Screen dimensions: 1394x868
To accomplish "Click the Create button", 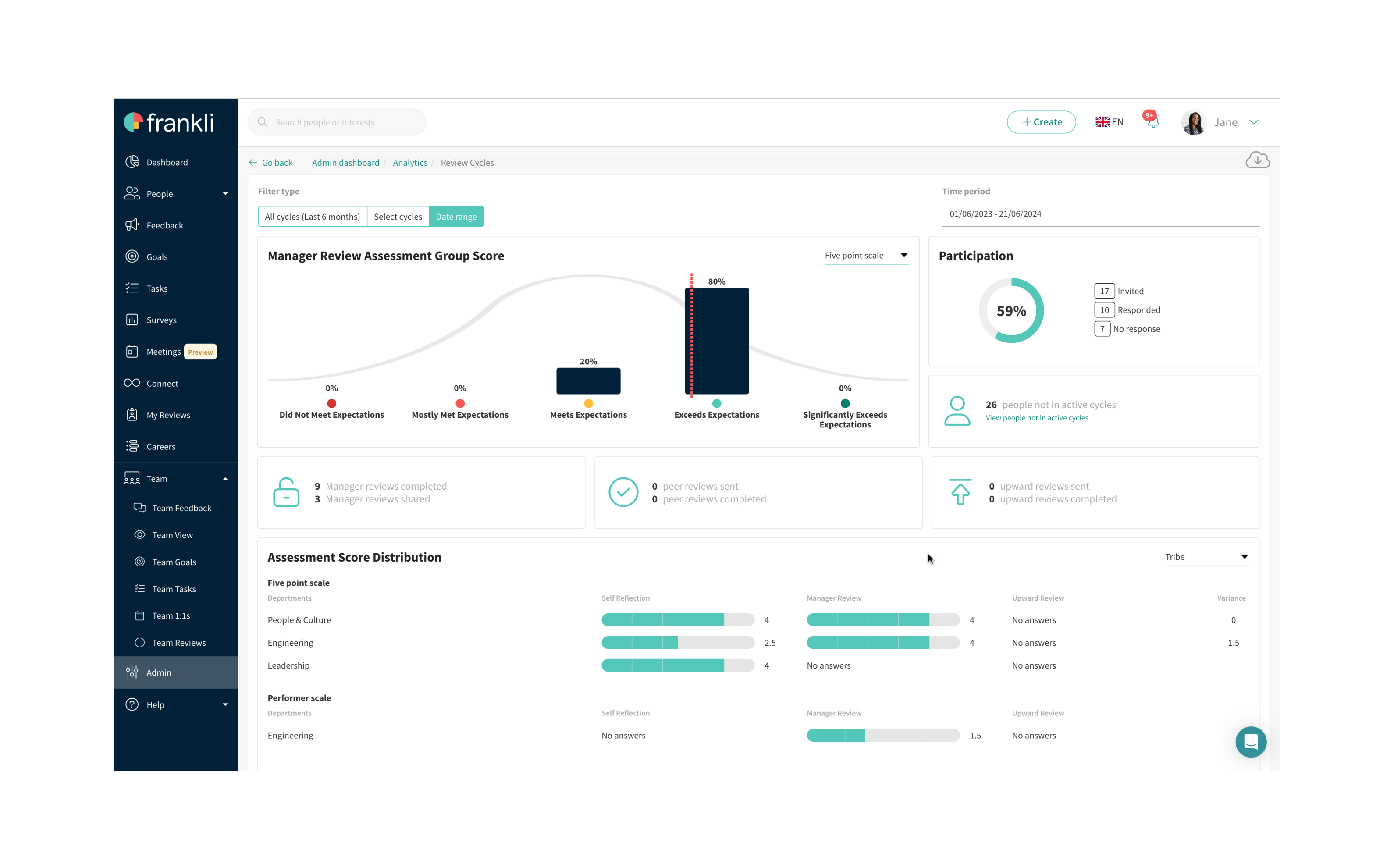I will click(x=1041, y=122).
